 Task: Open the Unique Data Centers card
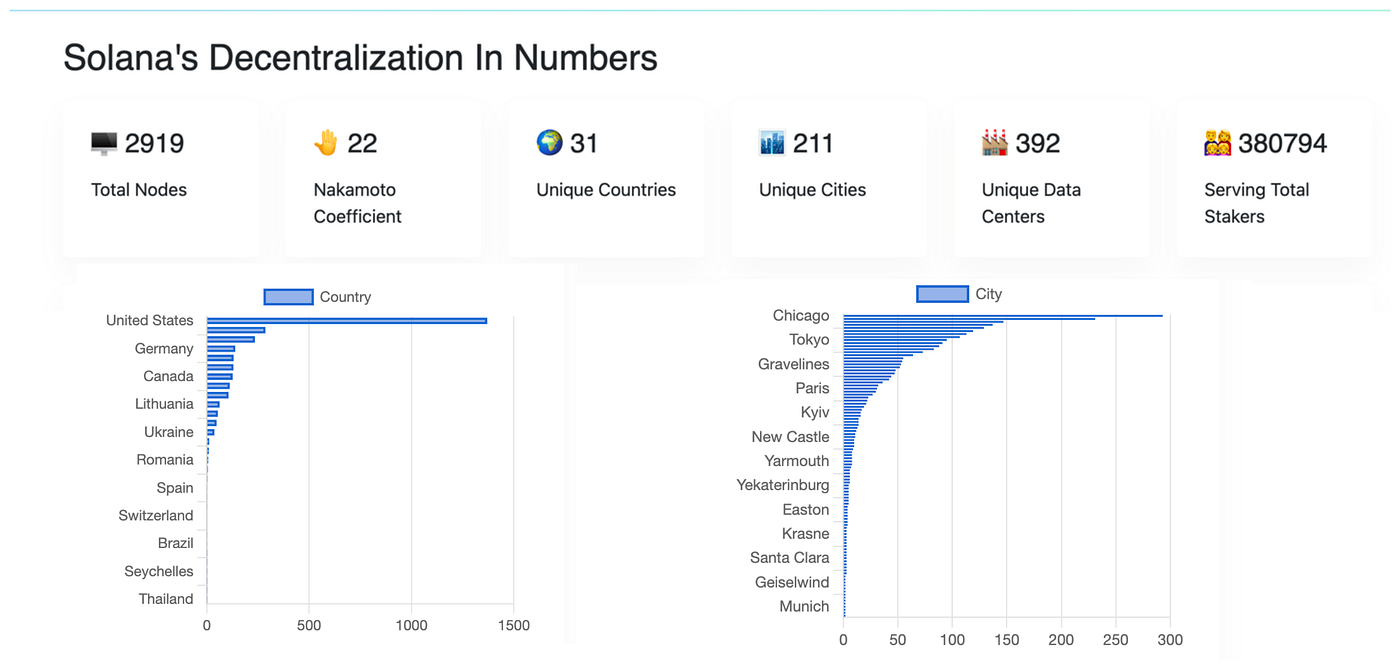(1051, 179)
